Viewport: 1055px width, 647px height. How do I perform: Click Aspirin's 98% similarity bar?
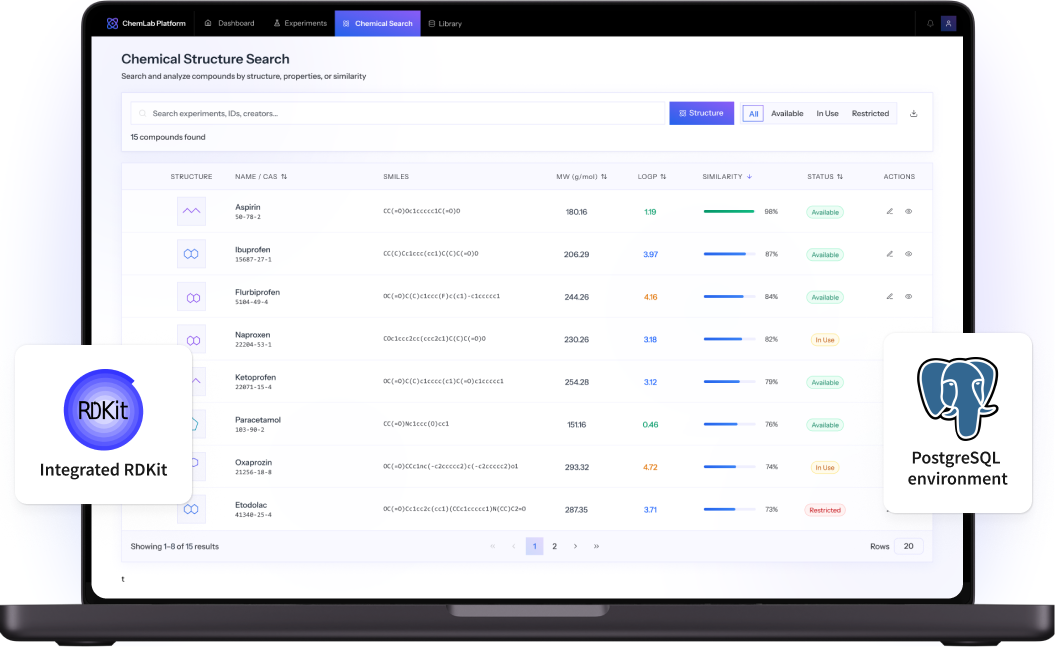729,211
